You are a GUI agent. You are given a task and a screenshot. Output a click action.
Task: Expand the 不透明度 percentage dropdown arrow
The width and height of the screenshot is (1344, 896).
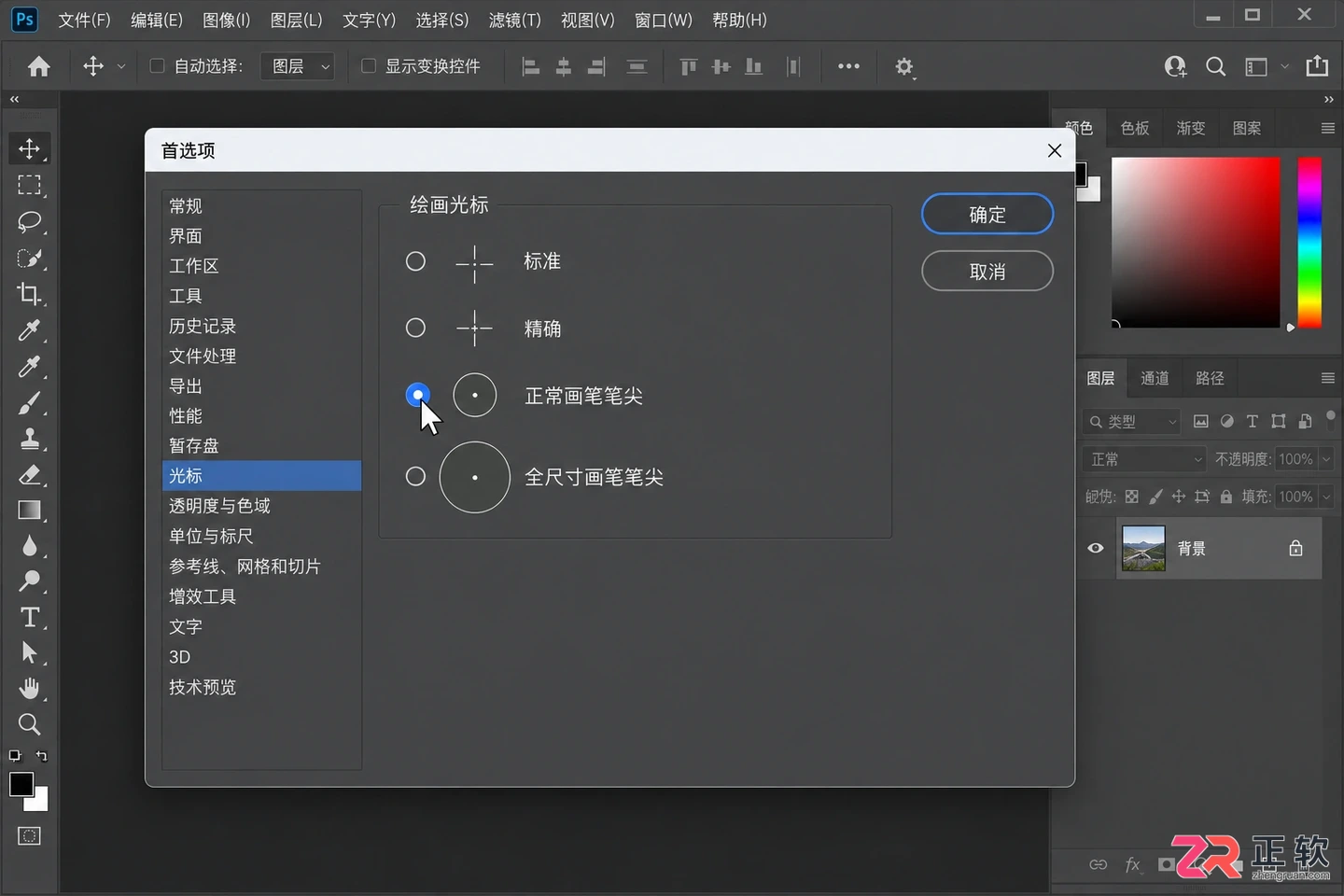pos(1325,459)
